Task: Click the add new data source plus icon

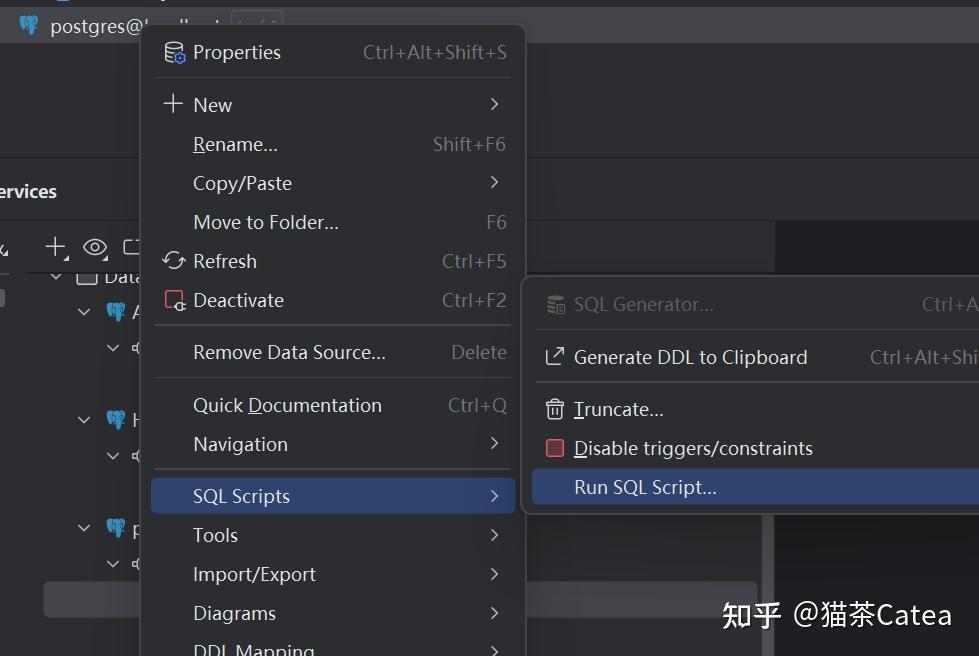Action: (54, 248)
